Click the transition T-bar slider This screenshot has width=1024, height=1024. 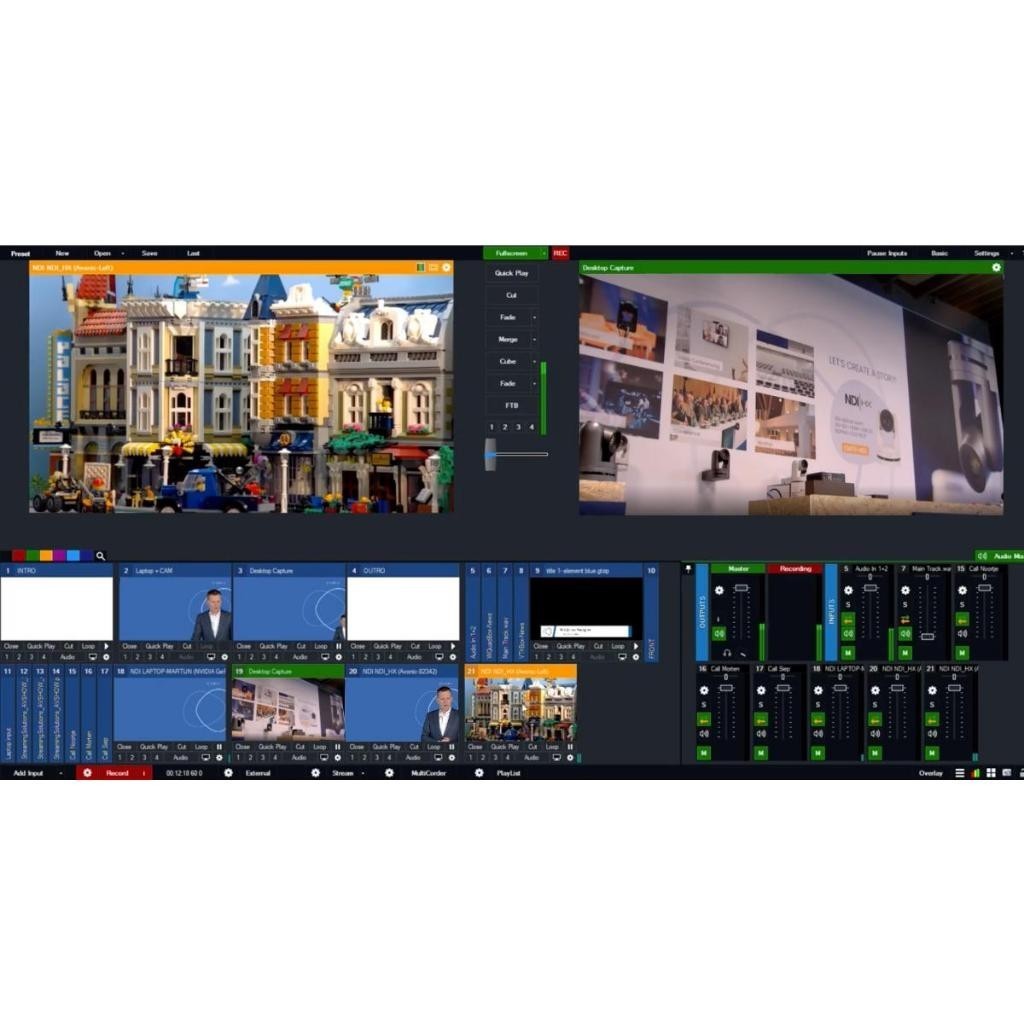tap(490, 454)
